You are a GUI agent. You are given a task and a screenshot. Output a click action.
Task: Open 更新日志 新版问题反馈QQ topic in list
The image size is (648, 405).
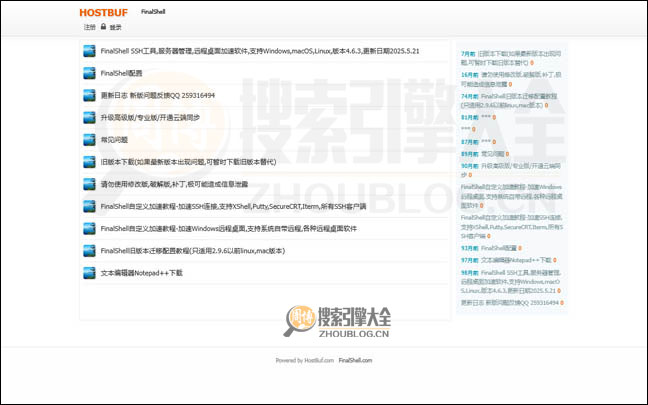[x=158, y=95]
